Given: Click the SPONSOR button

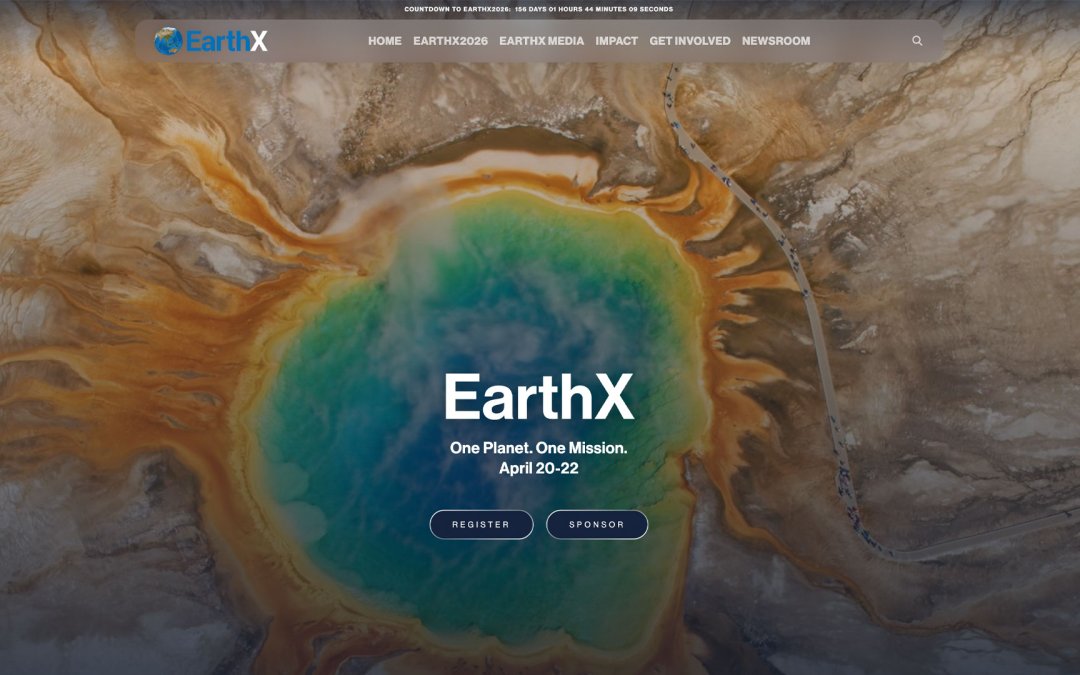Looking at the screenshot, I should click(x=596, y=523).
